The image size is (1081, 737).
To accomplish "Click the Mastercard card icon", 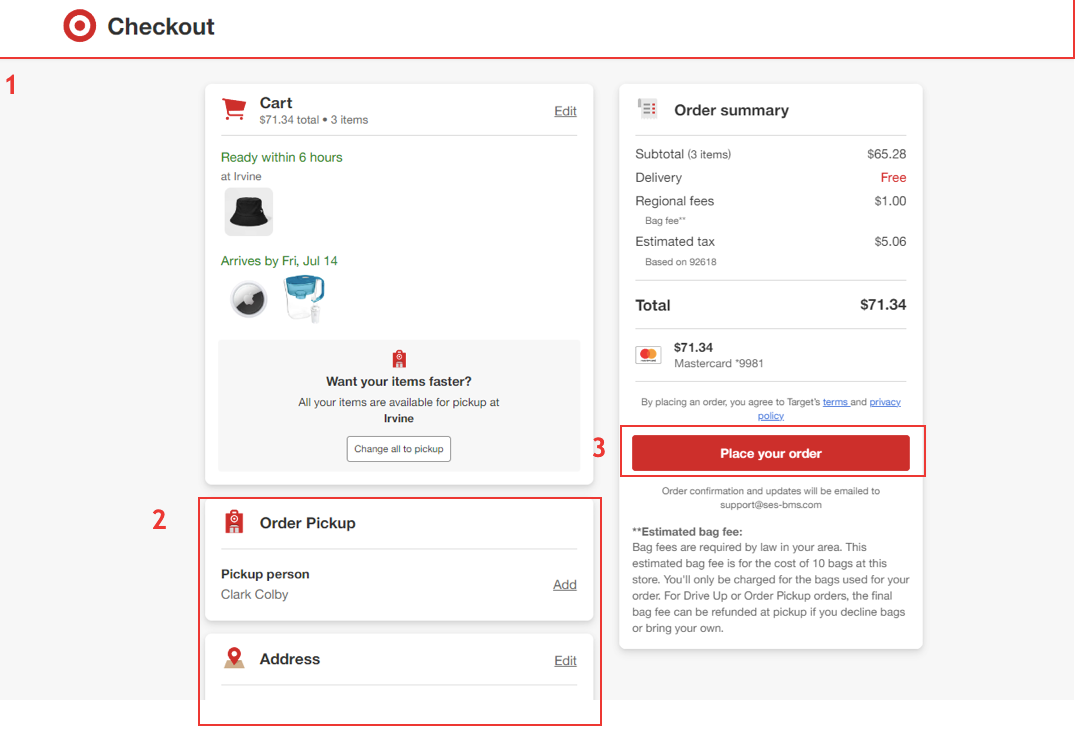I will 648,355.
